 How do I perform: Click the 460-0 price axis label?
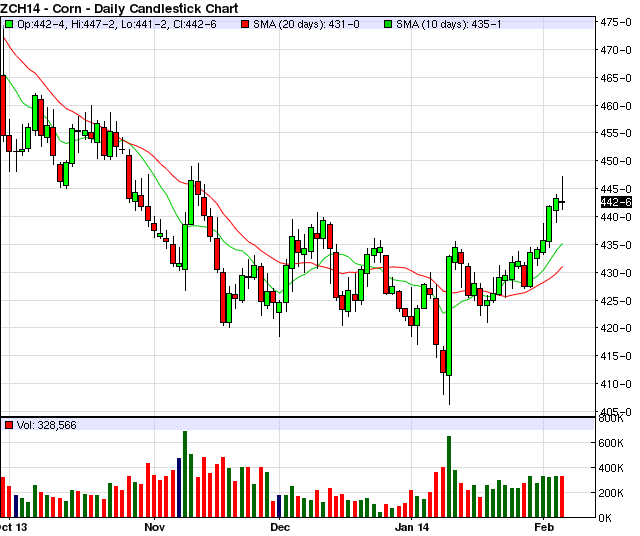click(616, 106)
